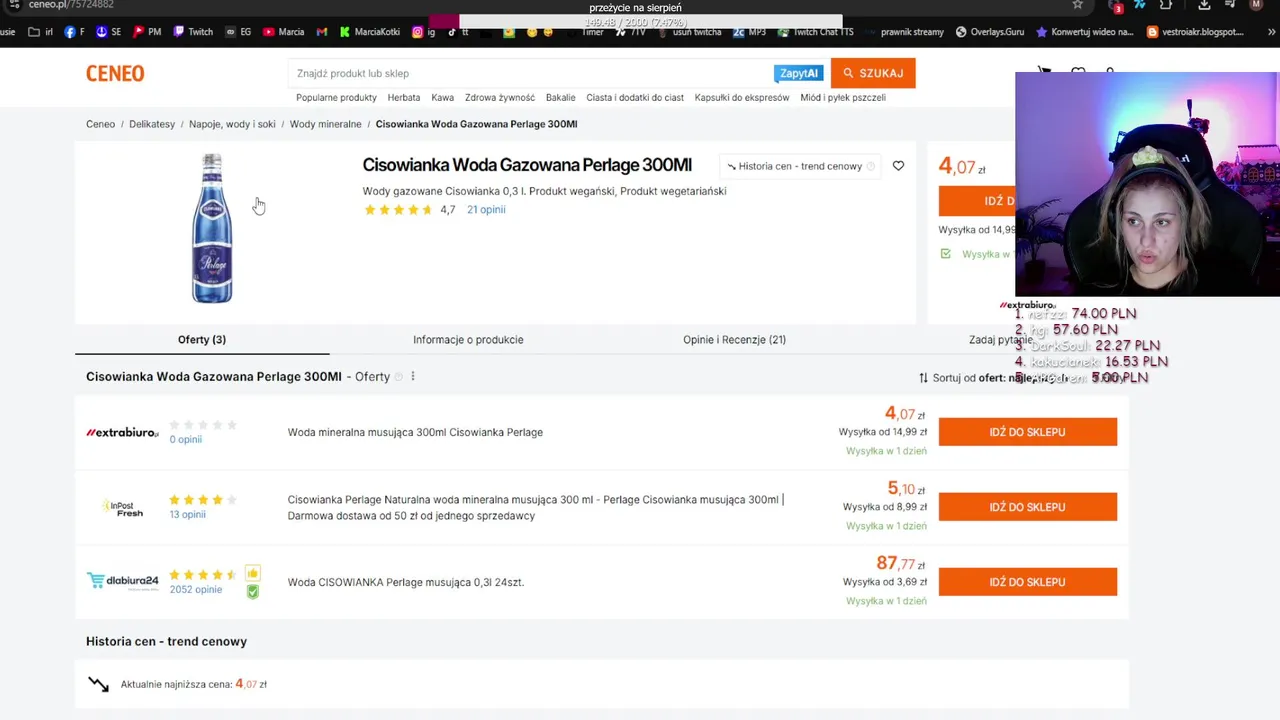The image size is (1280, 720).
Task: Open Miód i pyłek pszczeli category
Action: pos(843,98)
